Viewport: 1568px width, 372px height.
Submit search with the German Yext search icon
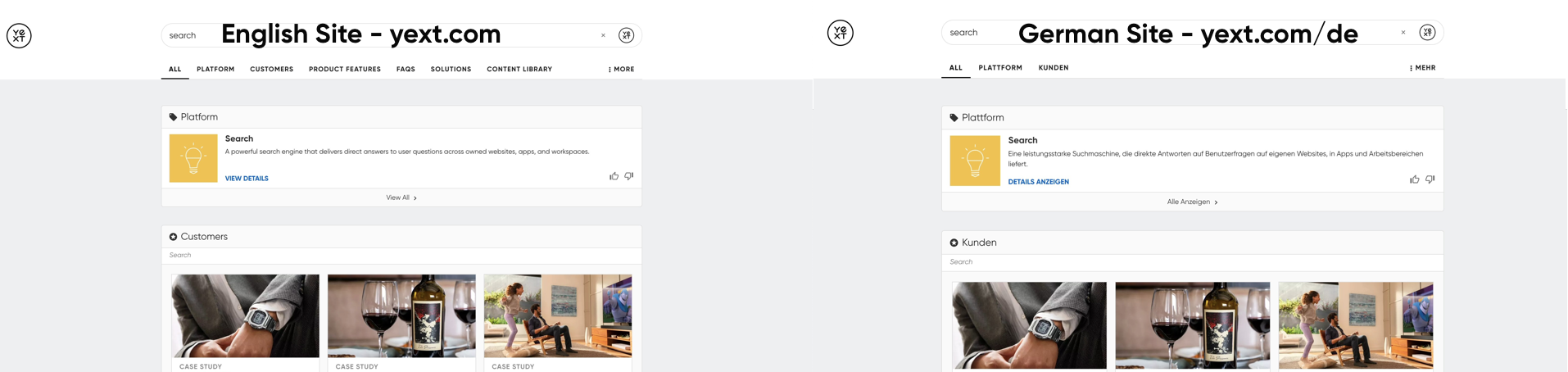1428,33
